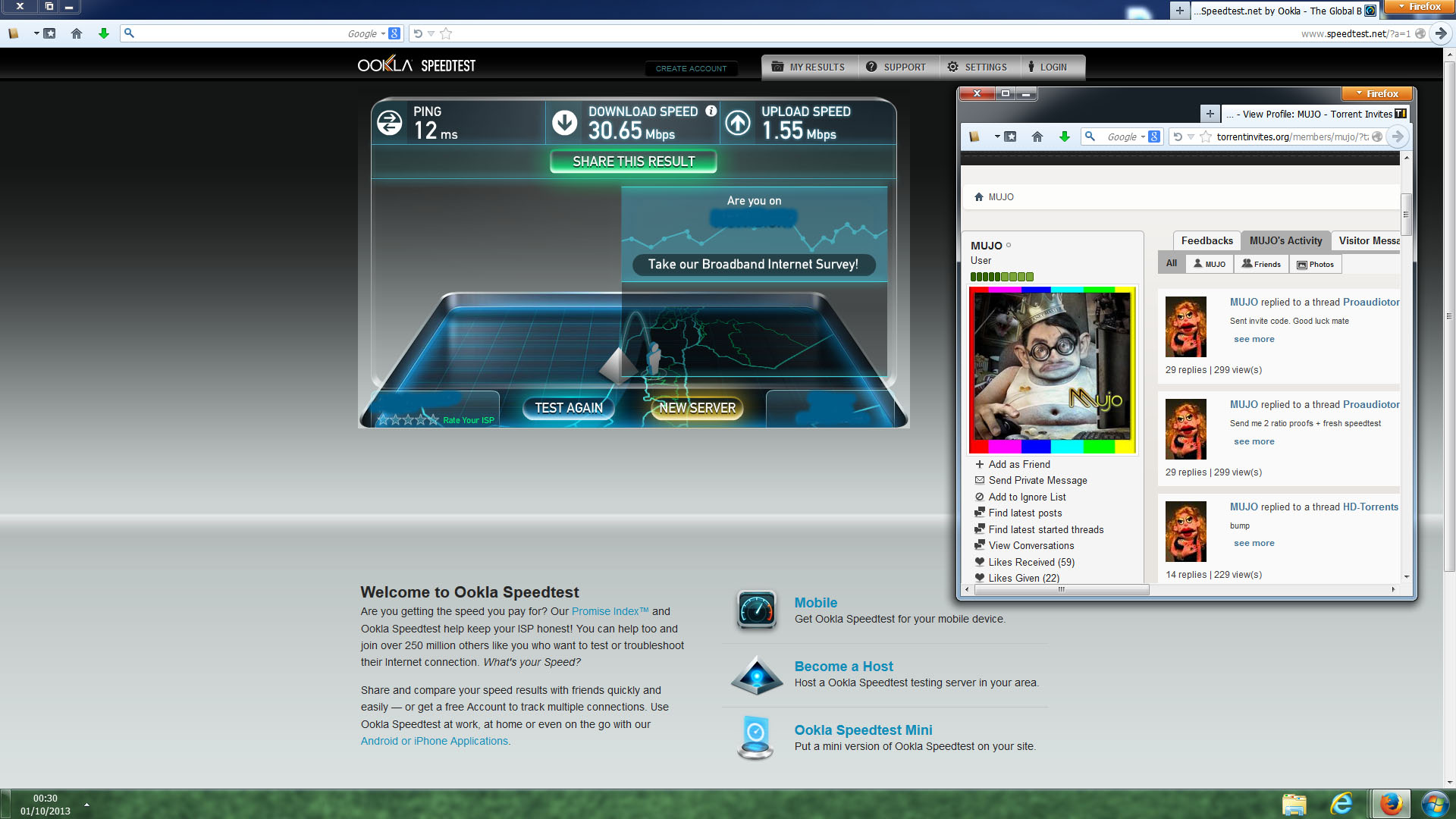Open Internet Explorer from the taskbar

(x=1341, y=804)
